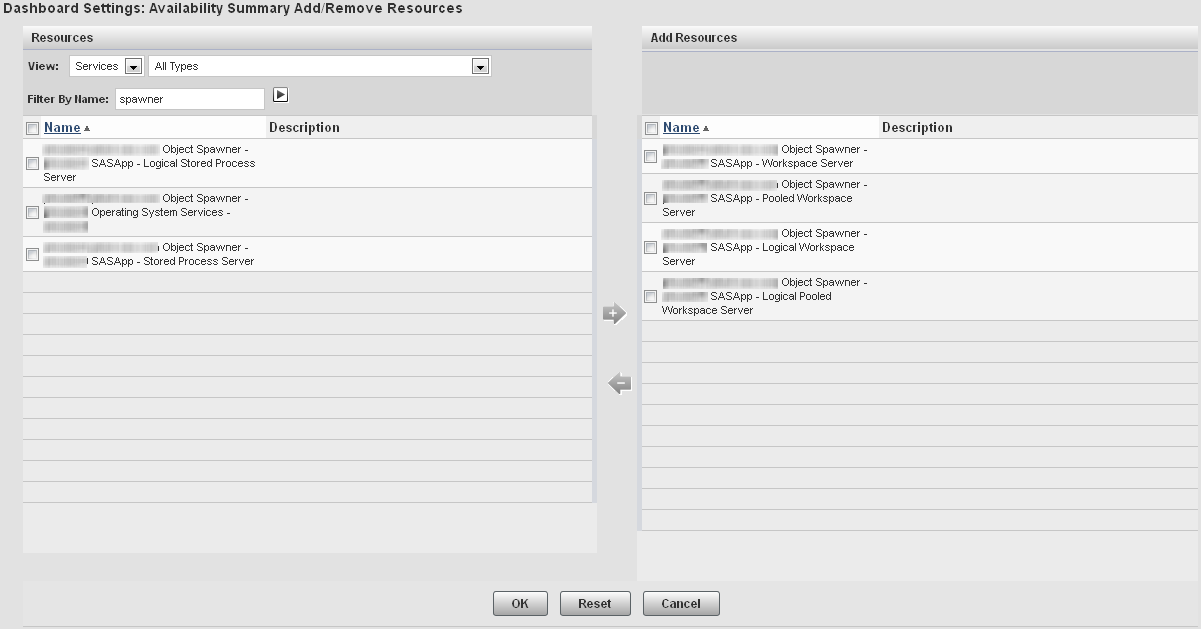Viewport: 1201px width, 629px height.
Task: Toggle the select-all checkbox in Add Resources
Action: pos(650,127)
